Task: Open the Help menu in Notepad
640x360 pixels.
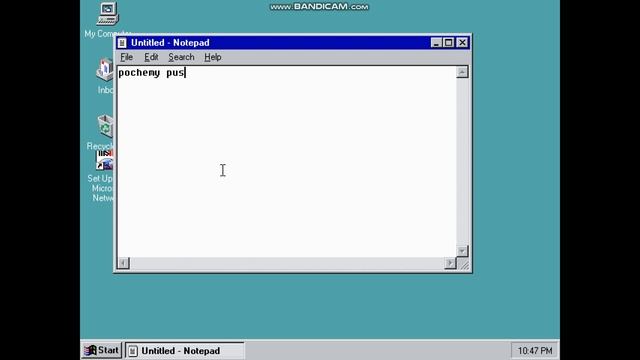Action: (213, 57)
